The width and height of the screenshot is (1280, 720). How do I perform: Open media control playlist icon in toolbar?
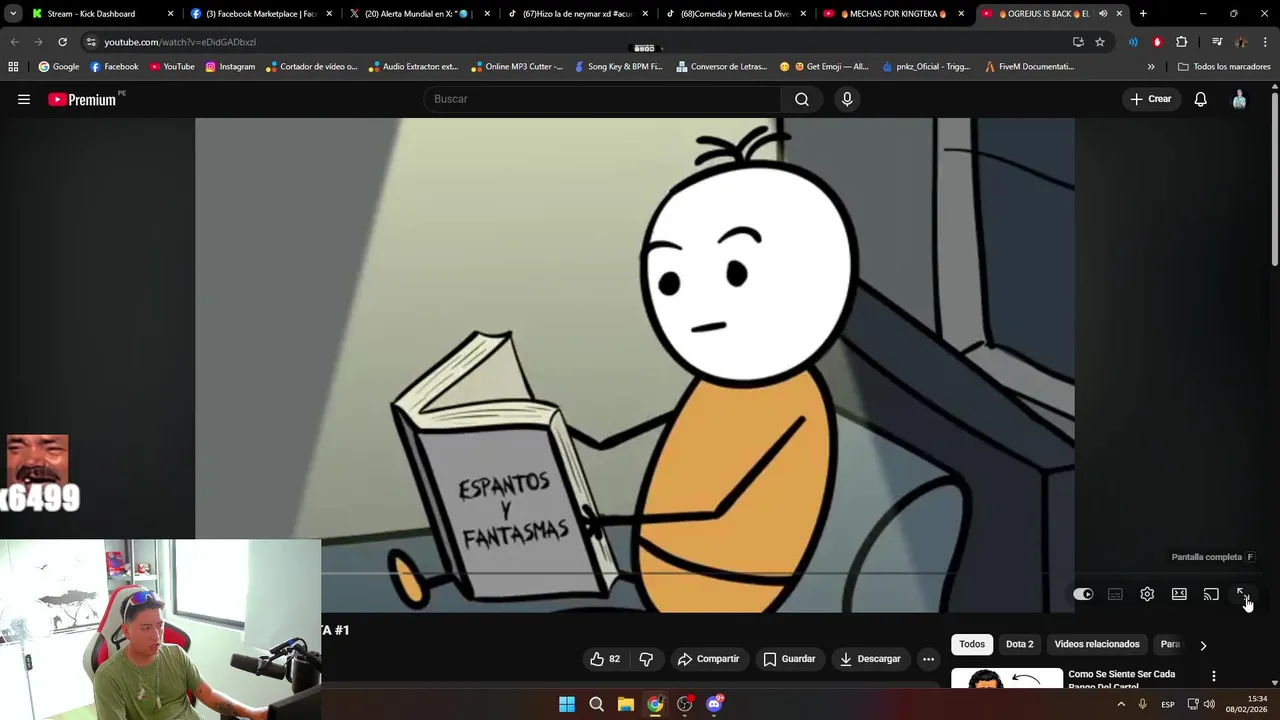[1217, 42]
